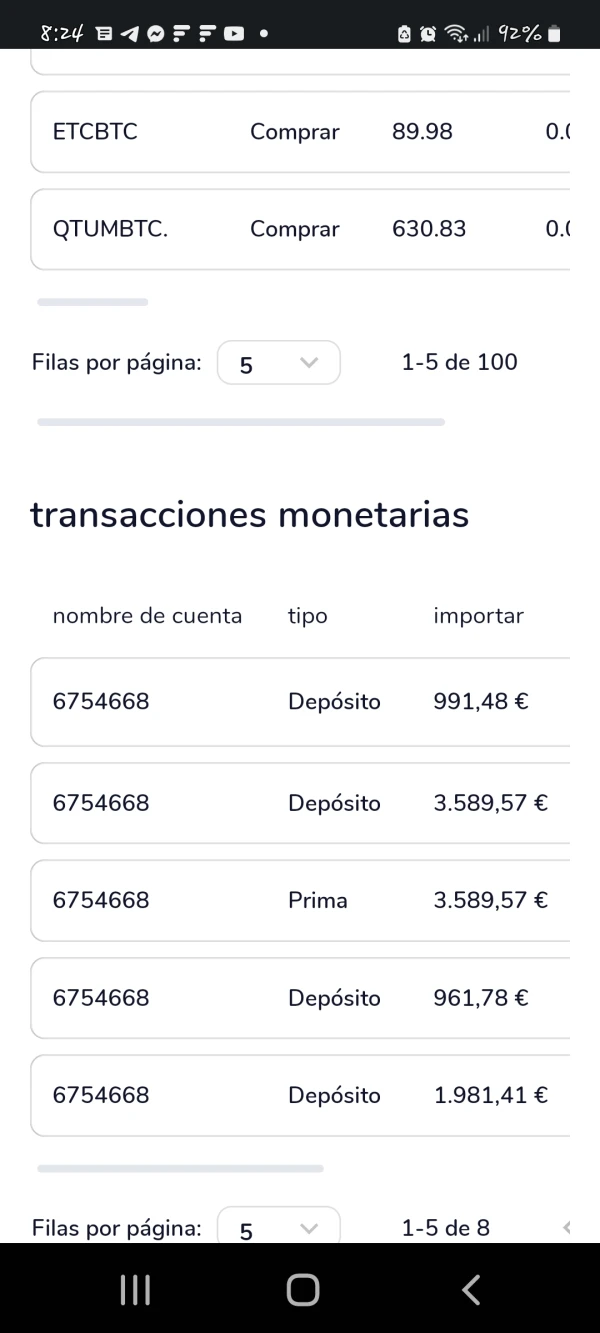600x1333 pixels.
Task: Open rows-per-page dropdown for monetary transactions
Action: (278, 1227)
